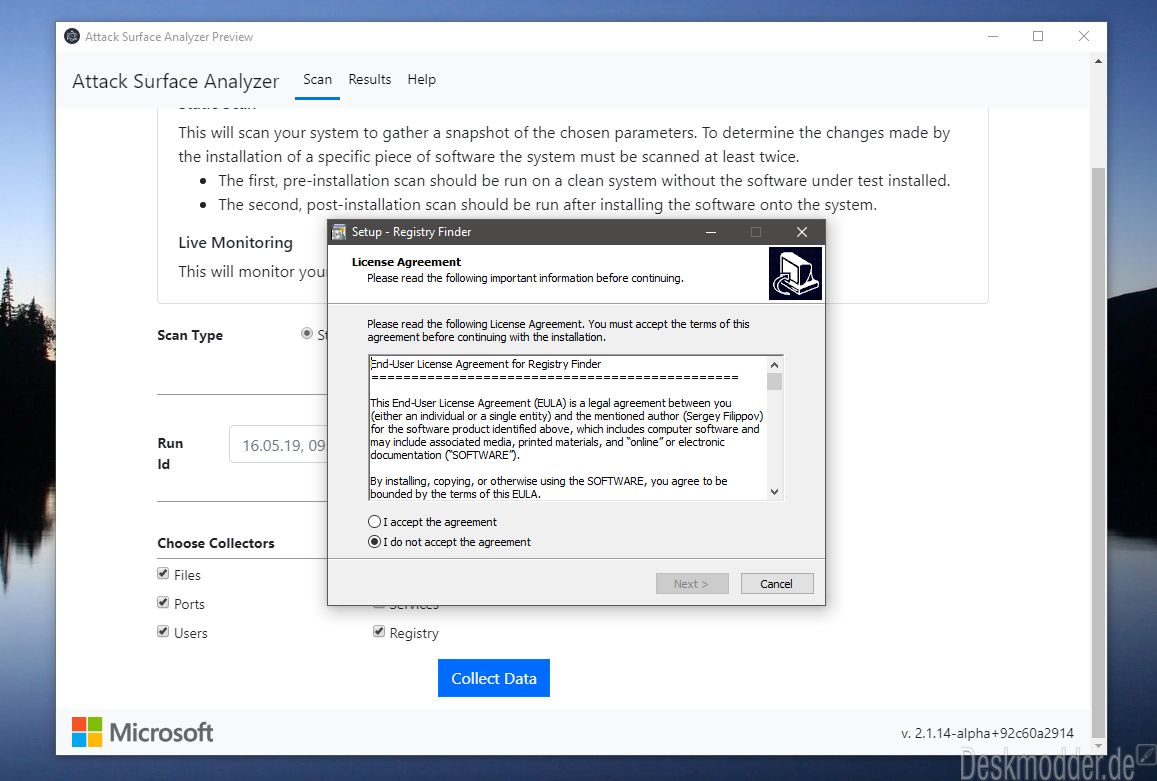Click the license text scroll down arrow

point(774,492)
